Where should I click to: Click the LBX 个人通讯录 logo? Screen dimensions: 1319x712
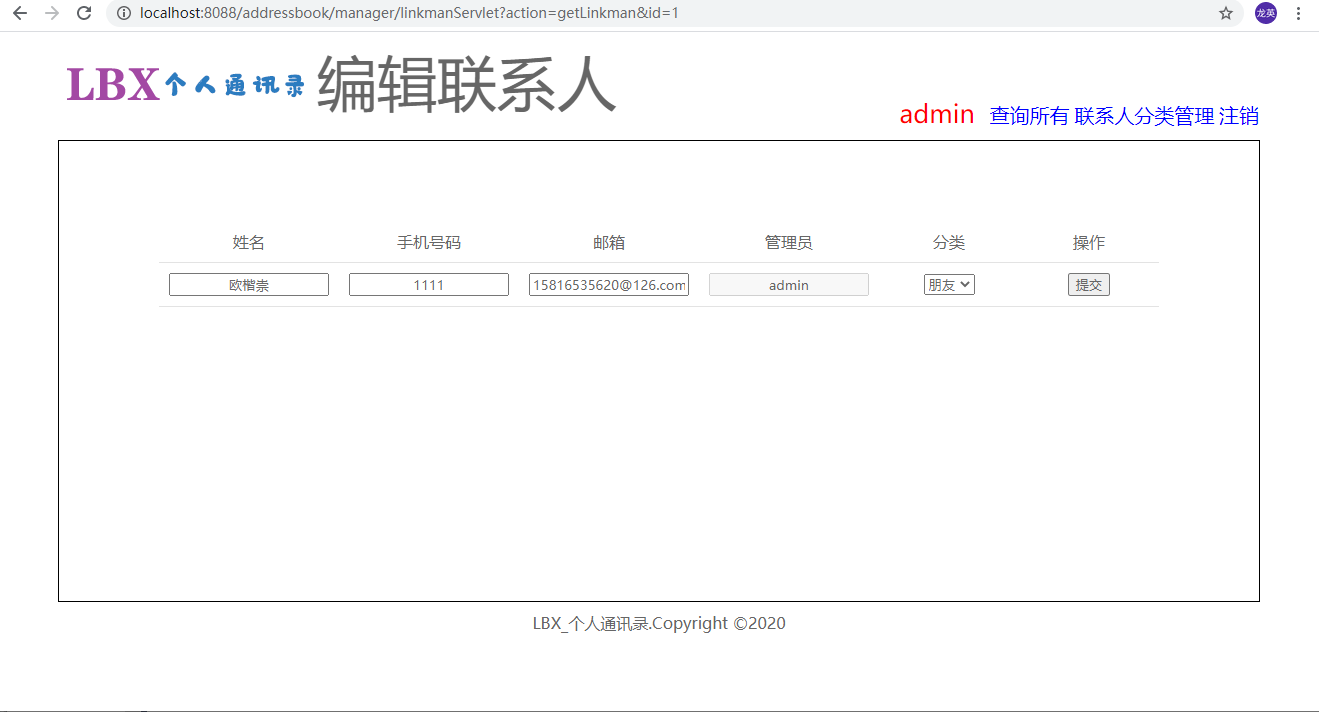coord(185,85)
